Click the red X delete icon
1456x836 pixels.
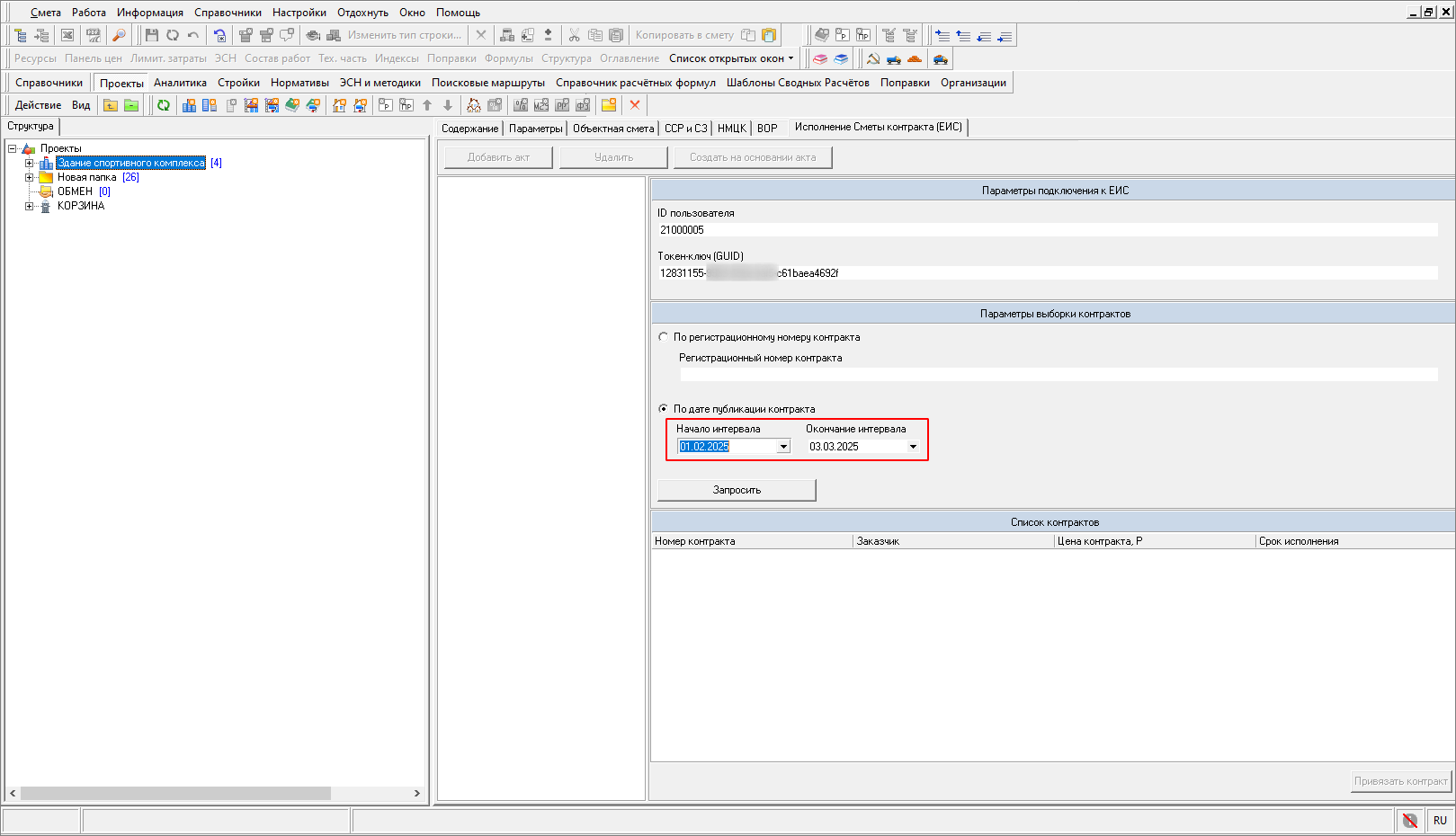635,105
